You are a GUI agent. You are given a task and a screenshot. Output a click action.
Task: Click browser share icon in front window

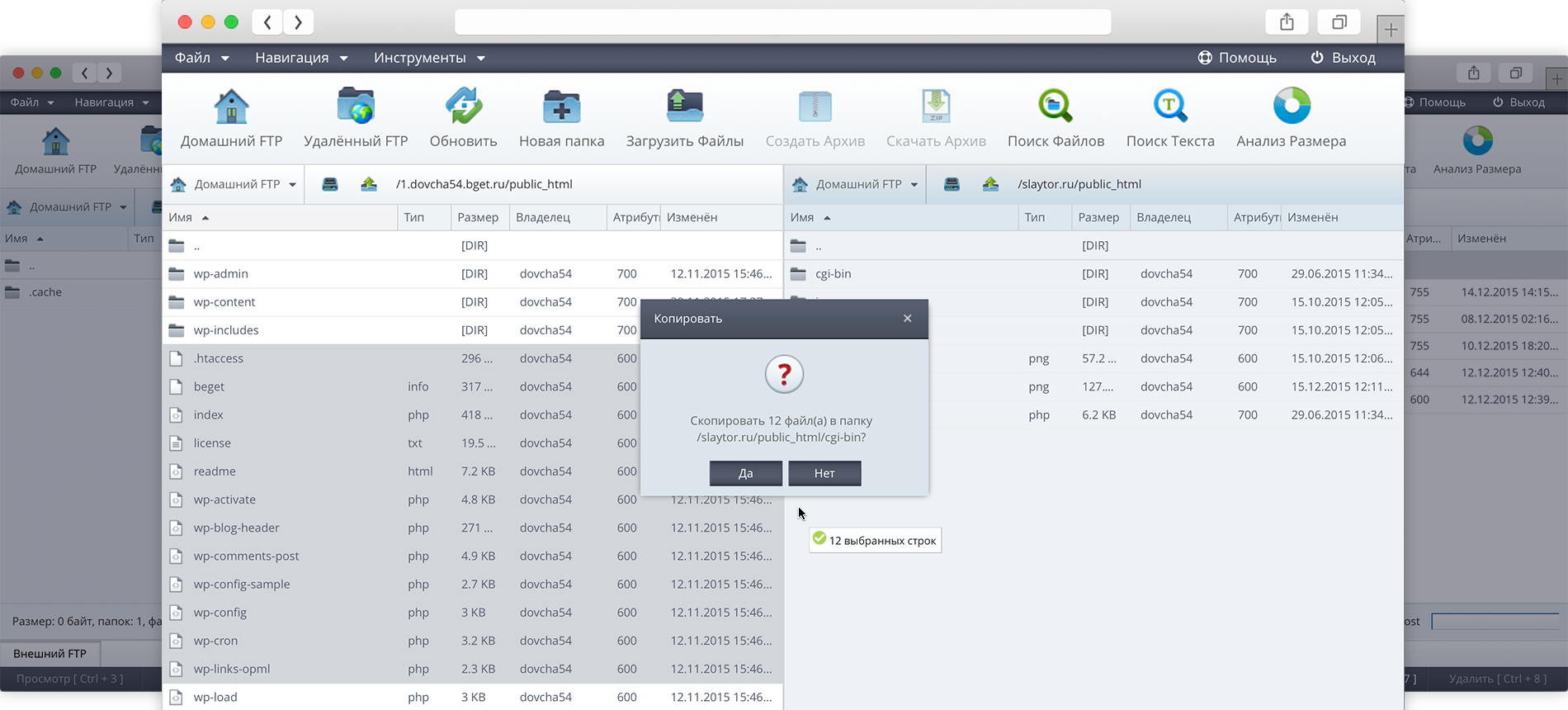(1287, 22)
